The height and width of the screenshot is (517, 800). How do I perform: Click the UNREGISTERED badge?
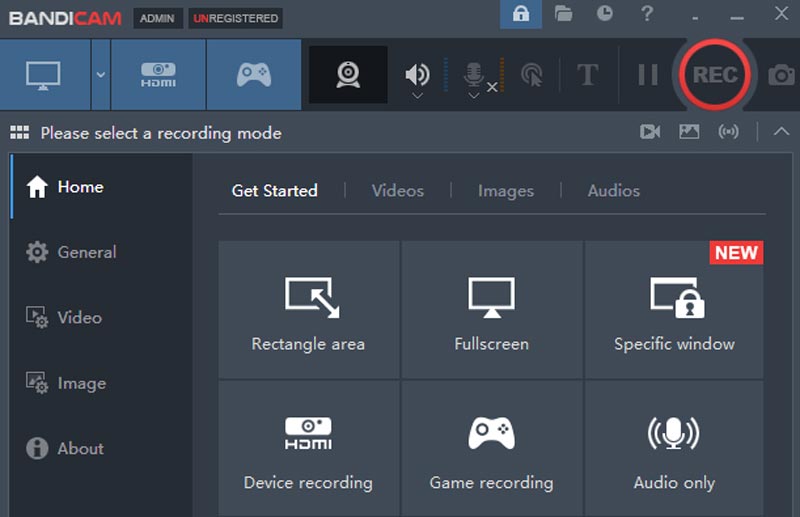235,18
